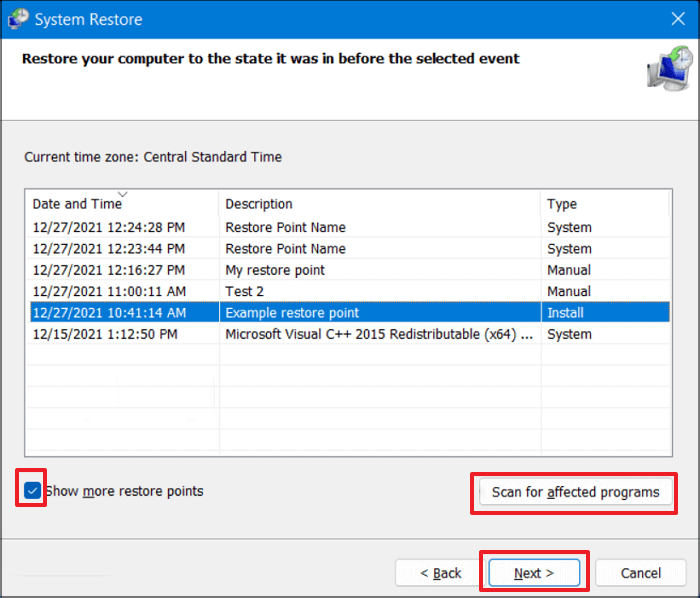This screenshot has width=700, height=598.
Task: Select the 12:24:28 PM Restore Point Name row
Action: 285,227
